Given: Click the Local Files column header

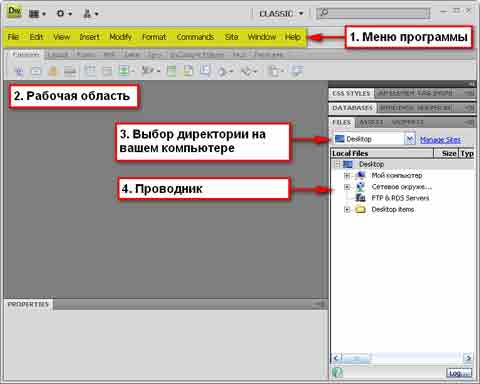Looking at the screenshot, I should (382, 153).
